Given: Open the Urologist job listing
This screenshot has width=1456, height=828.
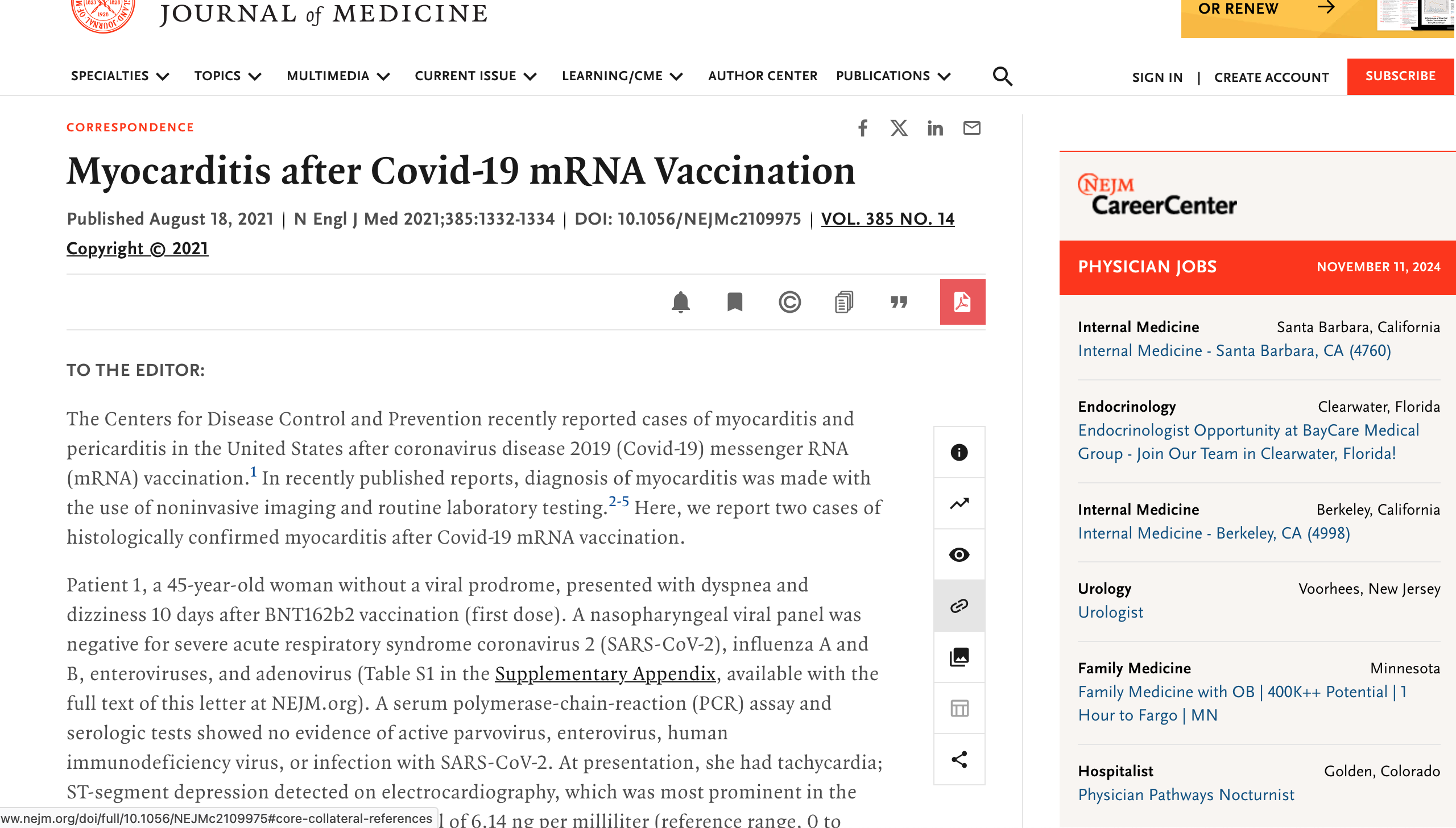Looking at the screenshot, I should (x=1110, y=612).
